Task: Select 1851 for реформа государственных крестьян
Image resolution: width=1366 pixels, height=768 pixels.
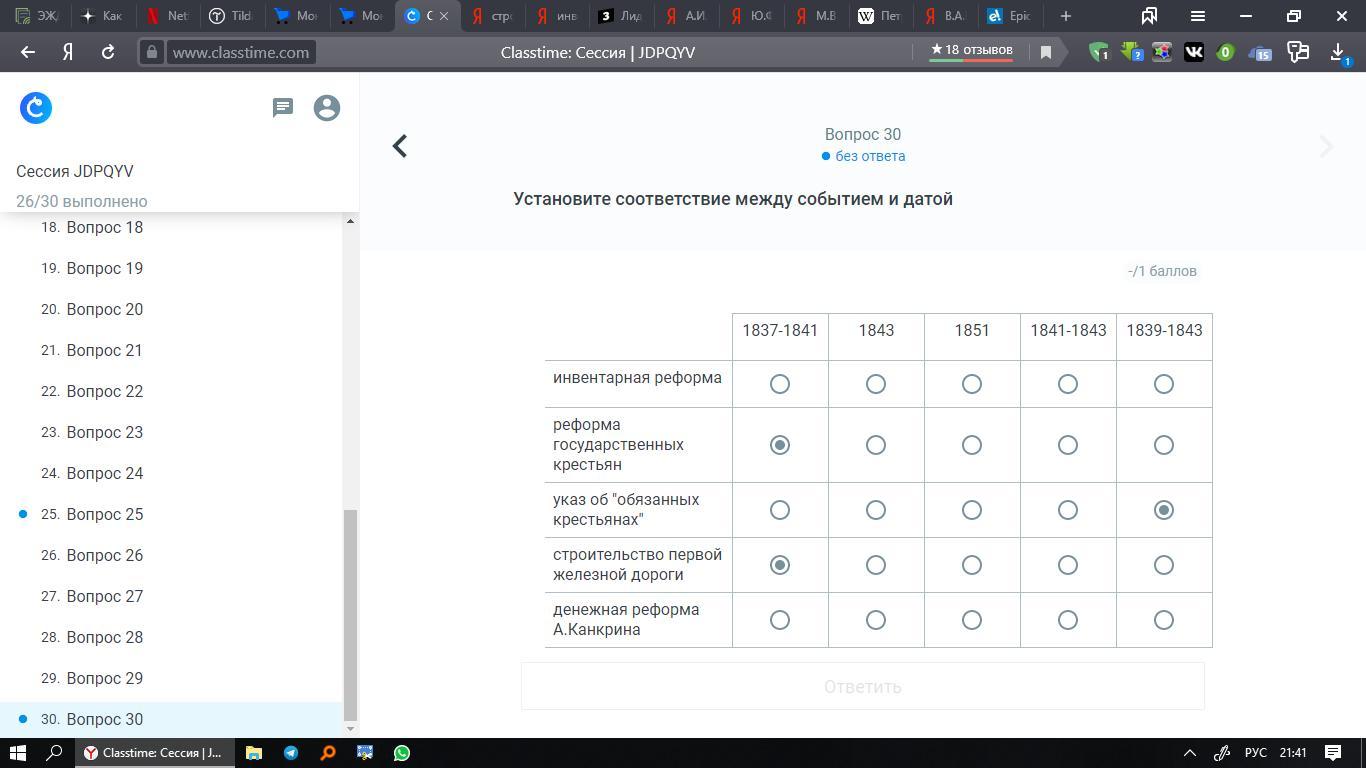Action: click(972, 445)
